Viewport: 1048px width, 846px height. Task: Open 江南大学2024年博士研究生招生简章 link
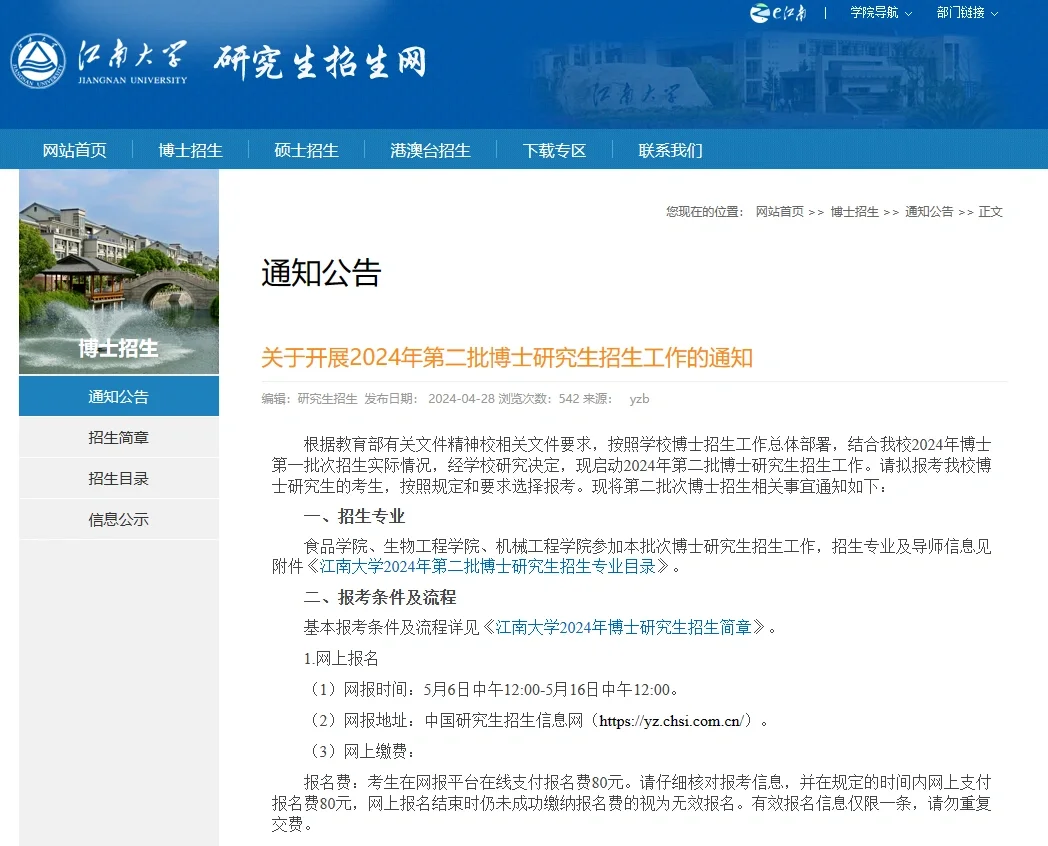pos(624,627)
